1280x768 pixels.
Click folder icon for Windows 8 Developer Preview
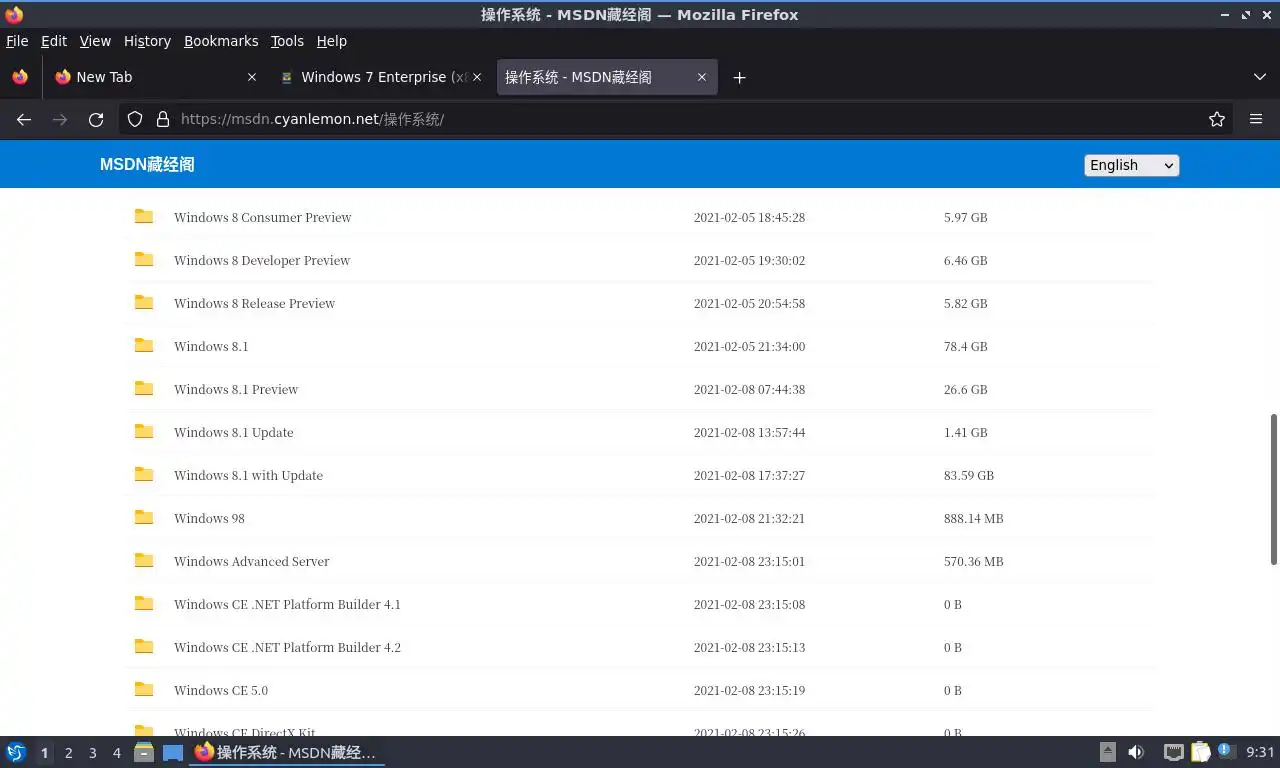(x=144, y=259)
